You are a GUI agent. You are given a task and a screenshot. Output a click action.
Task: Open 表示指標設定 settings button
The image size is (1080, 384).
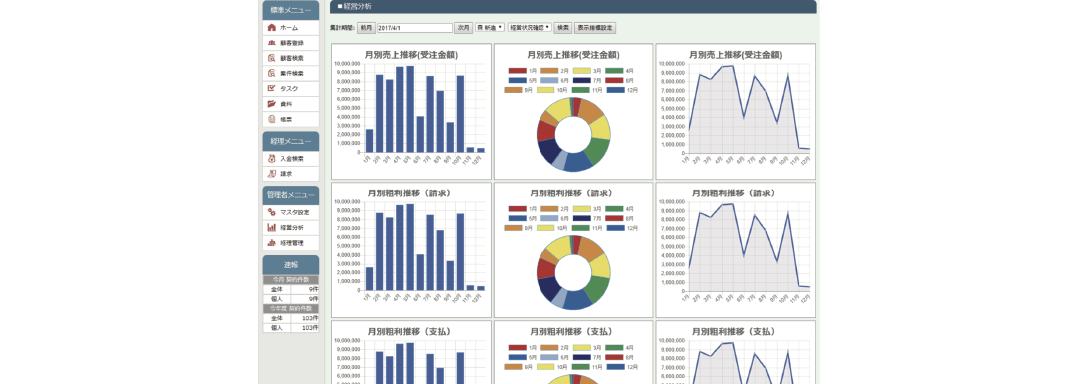[x=595, y=28]
